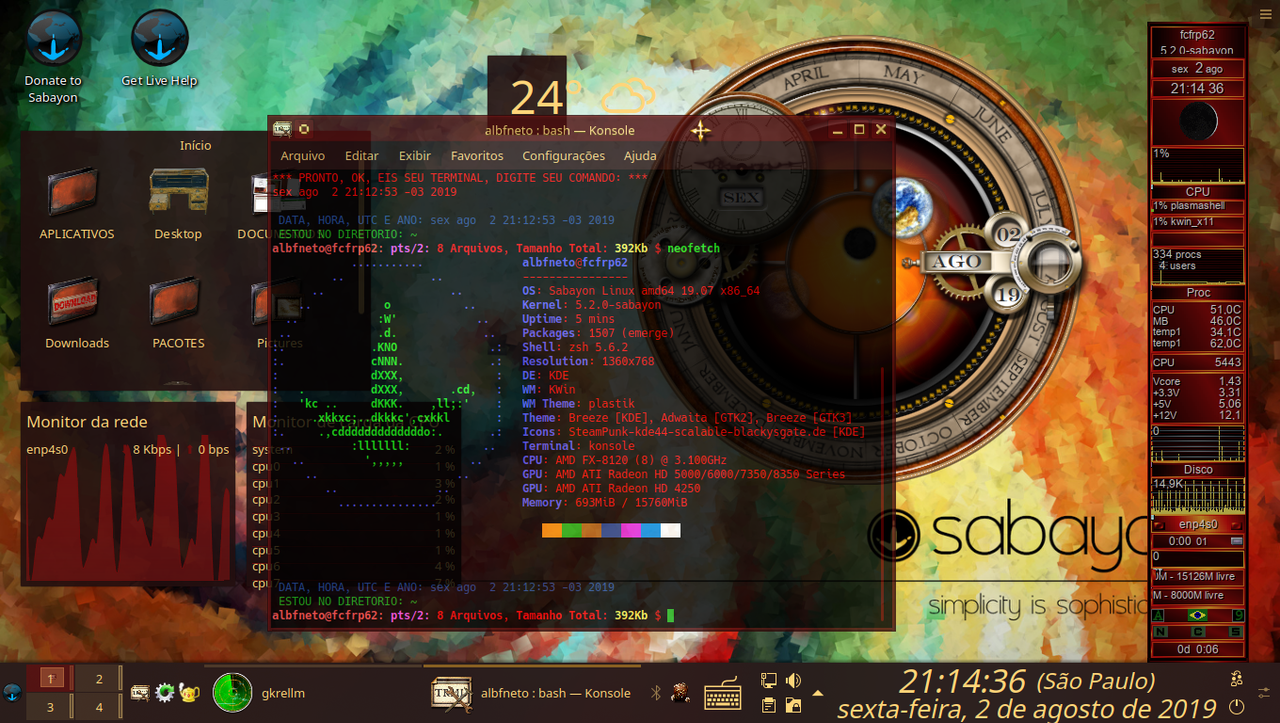This screenshot has width=1280, height=723.
Task: Click the neofetch green color block
Action: 571,530
